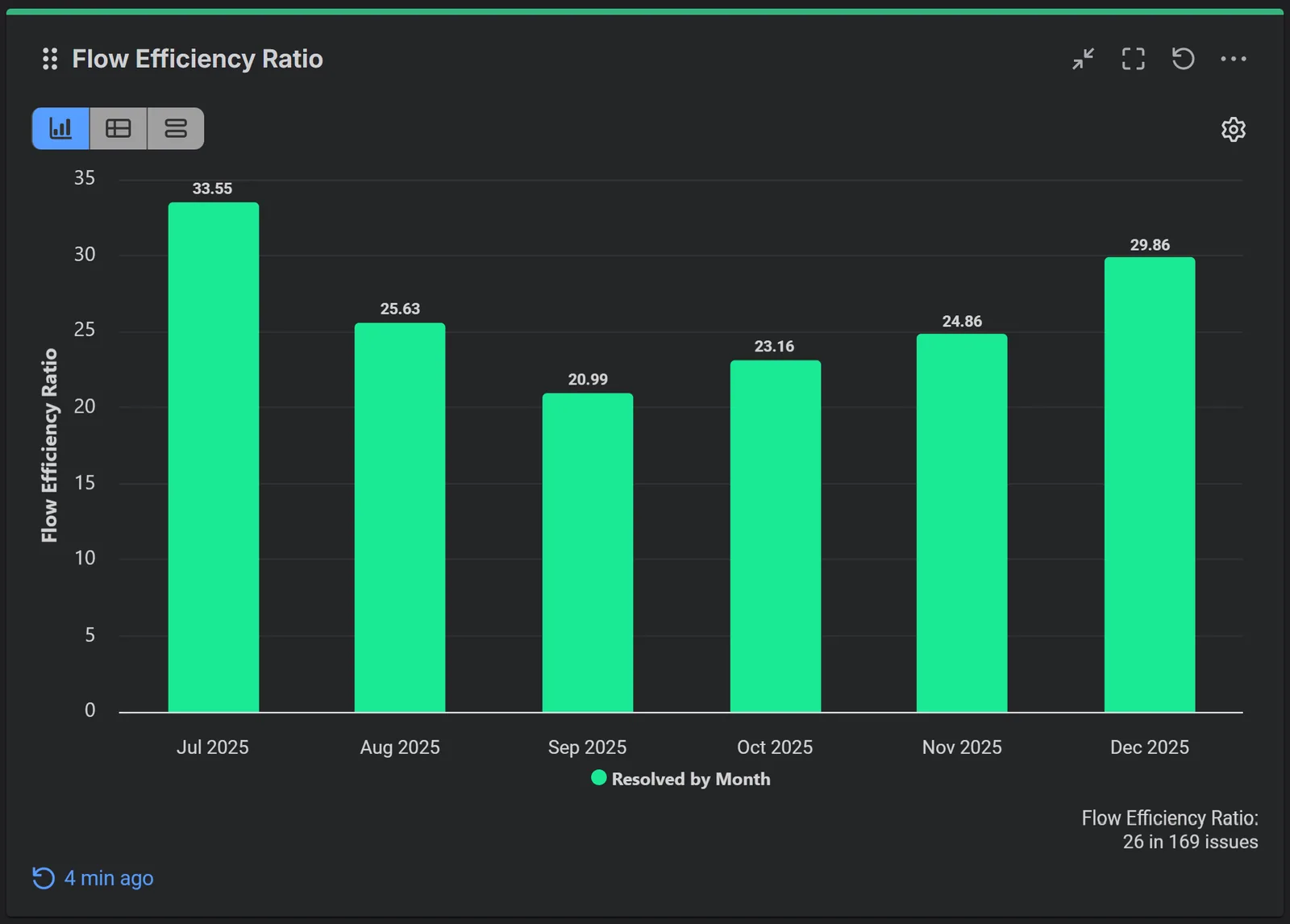The width and height of the screenshot is (1290, 924).
Task: Click the y-axis tick label 35
Action: point(85,178)
